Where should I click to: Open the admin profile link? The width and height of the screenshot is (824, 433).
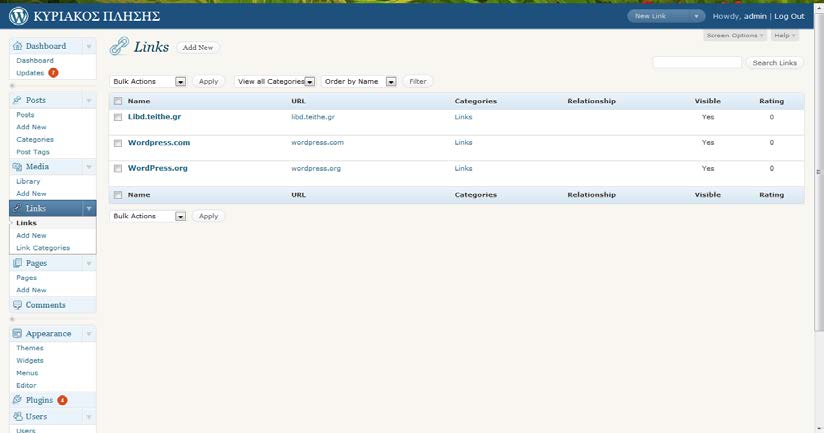(755, 16)
